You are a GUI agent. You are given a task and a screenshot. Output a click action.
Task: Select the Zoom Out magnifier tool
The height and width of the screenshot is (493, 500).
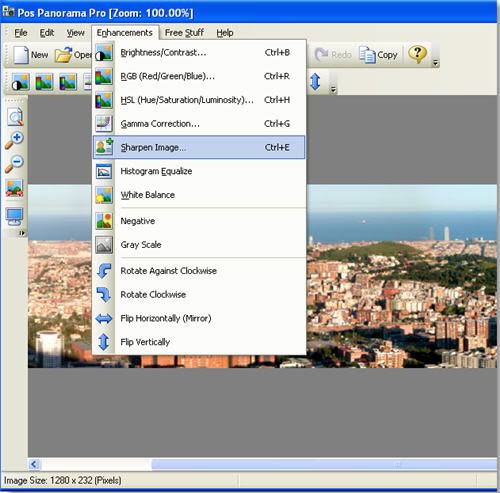pos(14,164)
